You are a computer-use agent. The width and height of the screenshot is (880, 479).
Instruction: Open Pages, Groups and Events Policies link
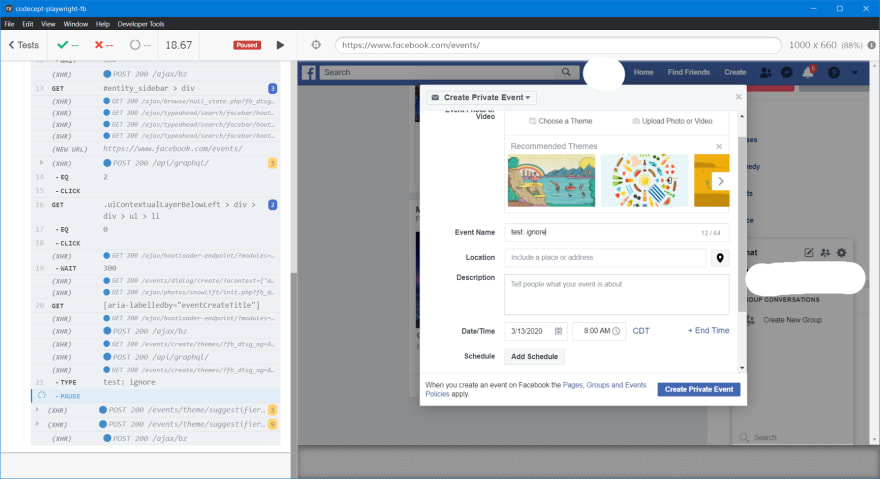[604, 385]
